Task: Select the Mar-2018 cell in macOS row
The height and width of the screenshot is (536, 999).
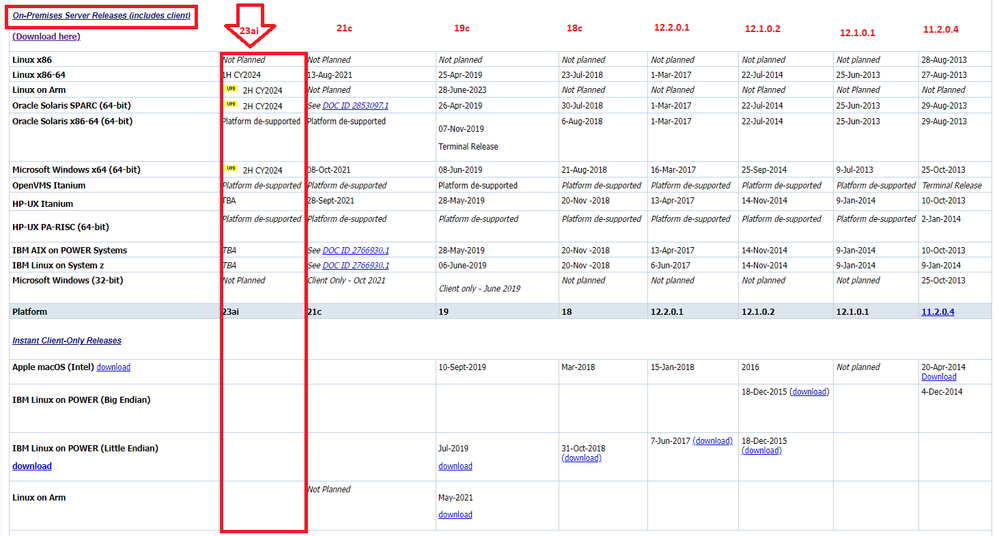Action: [x=579, y=367]
